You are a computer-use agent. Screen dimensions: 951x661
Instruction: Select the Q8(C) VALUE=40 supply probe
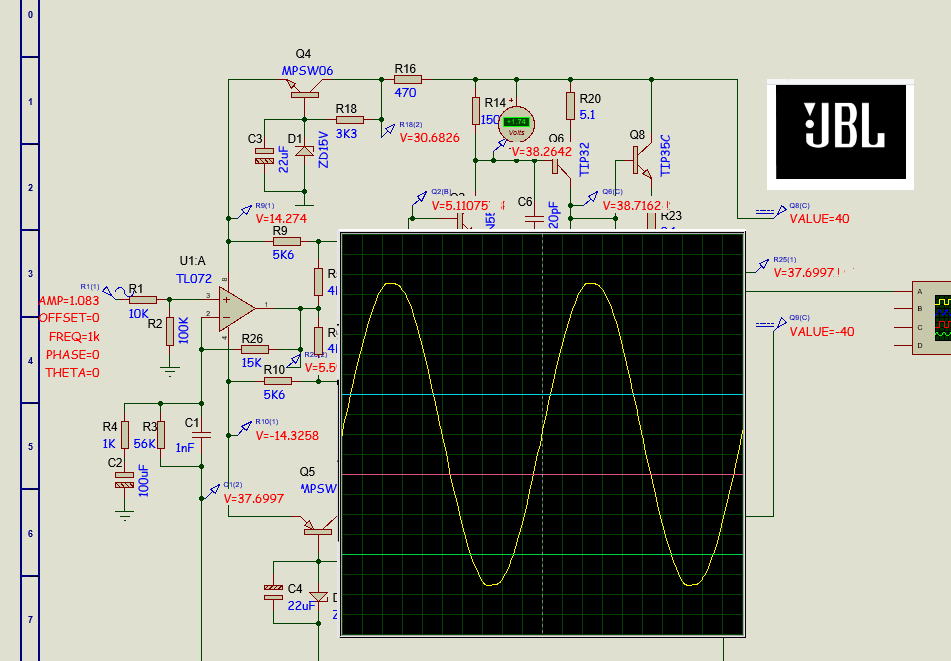tap(819, 218)
